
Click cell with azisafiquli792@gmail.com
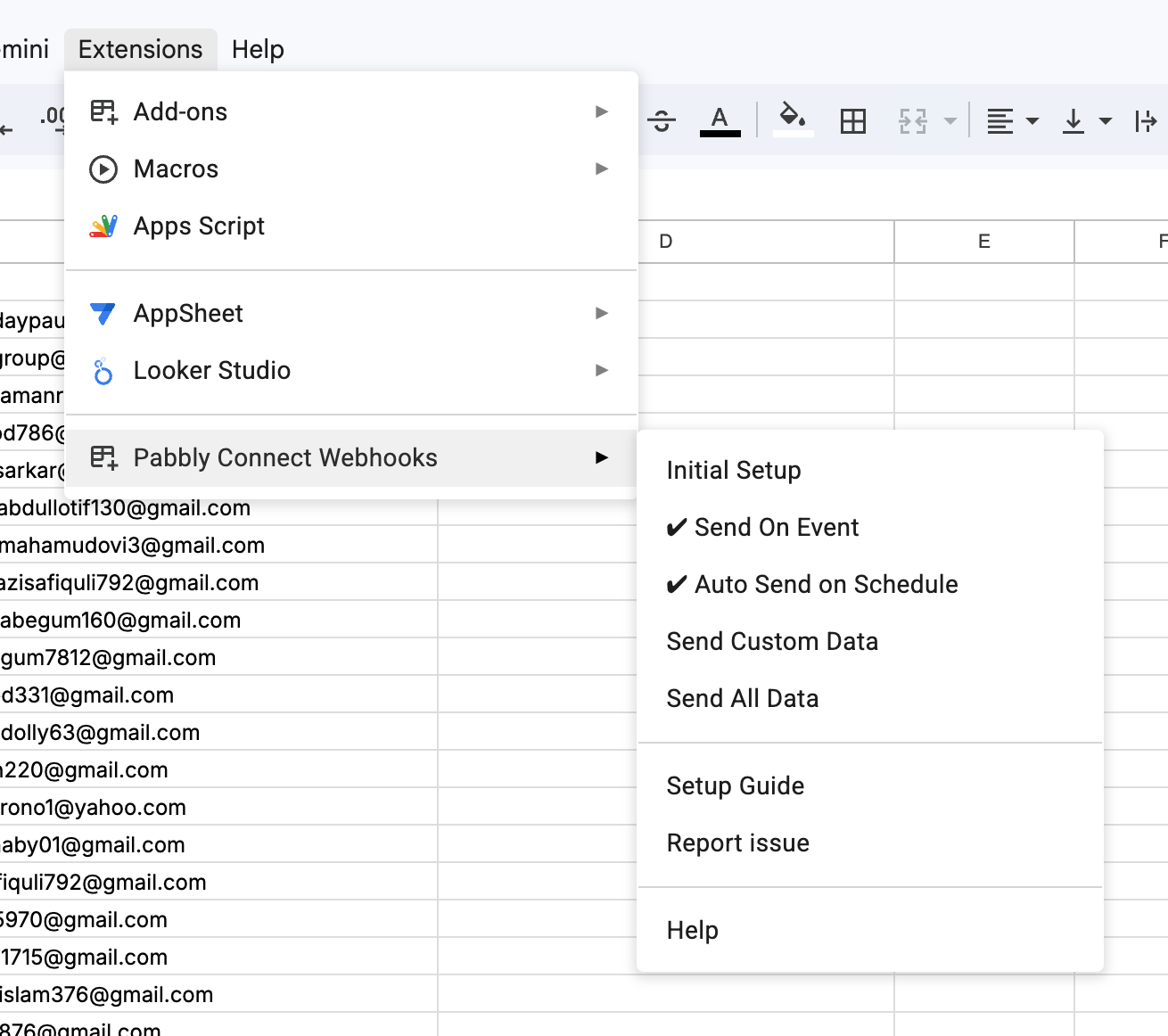[x=218, y=582]
